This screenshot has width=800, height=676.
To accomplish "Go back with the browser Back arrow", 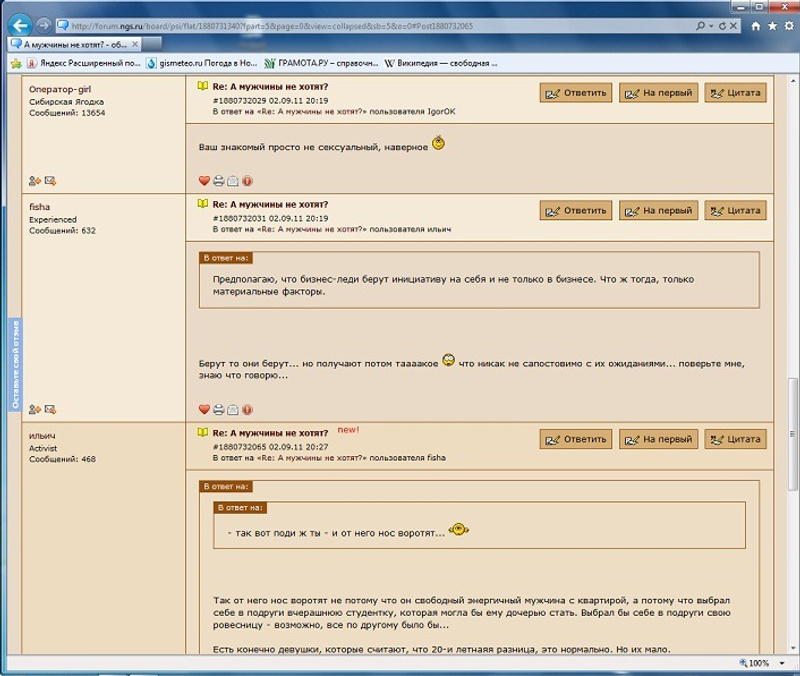I will (20, 25).
